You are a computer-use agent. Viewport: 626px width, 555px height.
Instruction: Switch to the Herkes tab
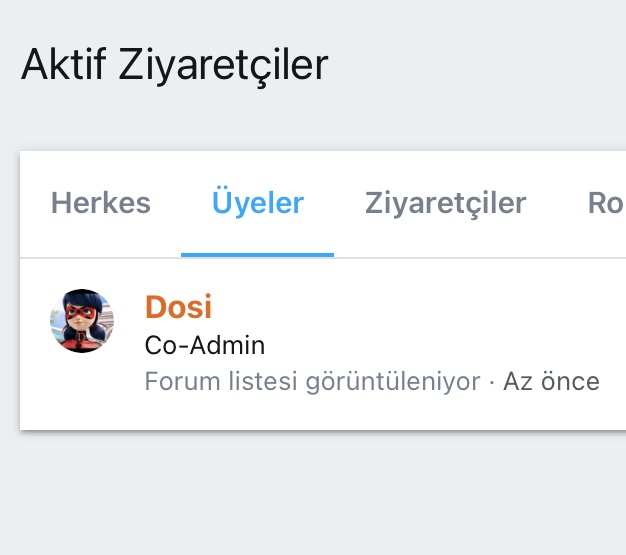coord(101,204)
